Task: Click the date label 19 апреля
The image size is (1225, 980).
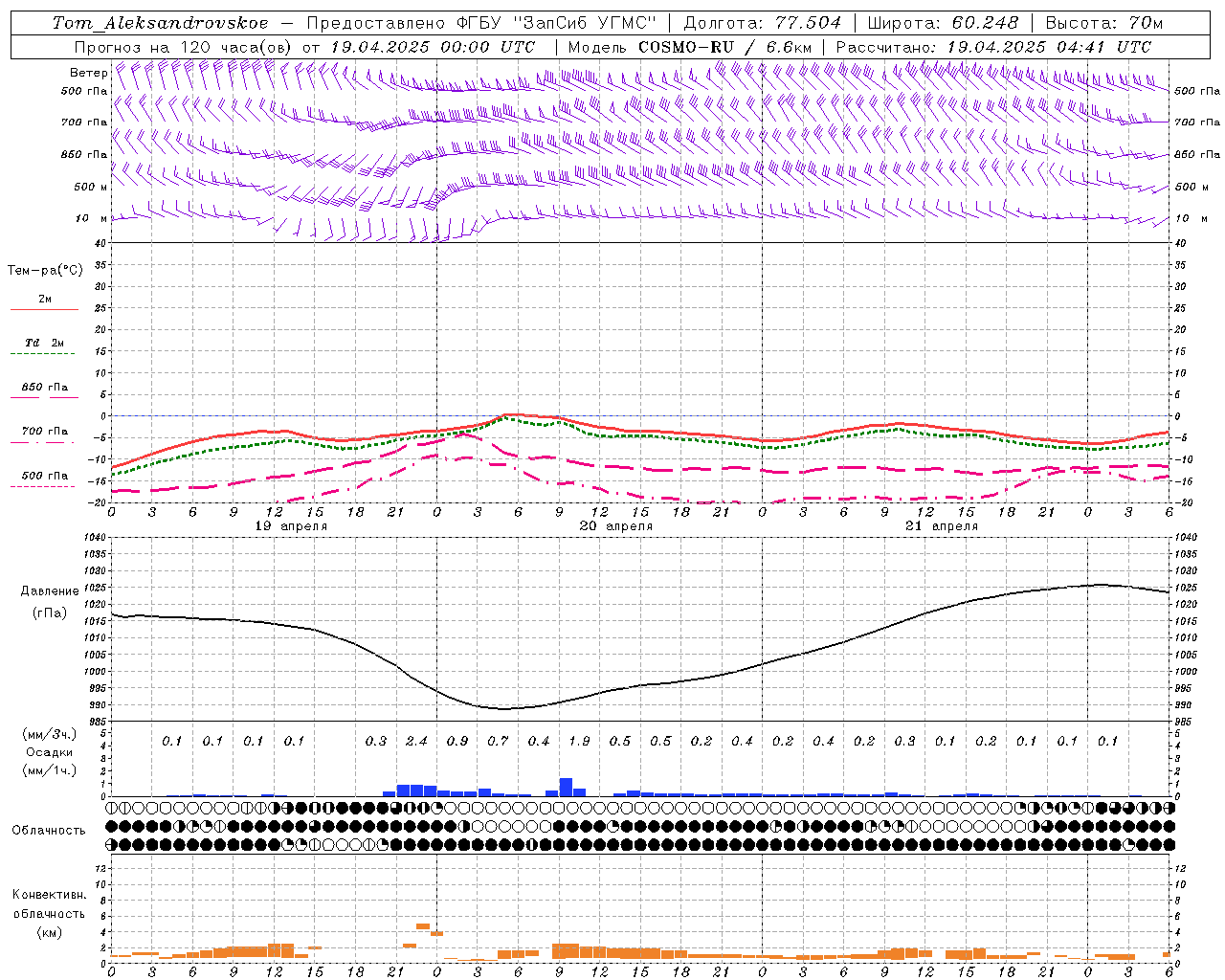Action: pos(291,526)
